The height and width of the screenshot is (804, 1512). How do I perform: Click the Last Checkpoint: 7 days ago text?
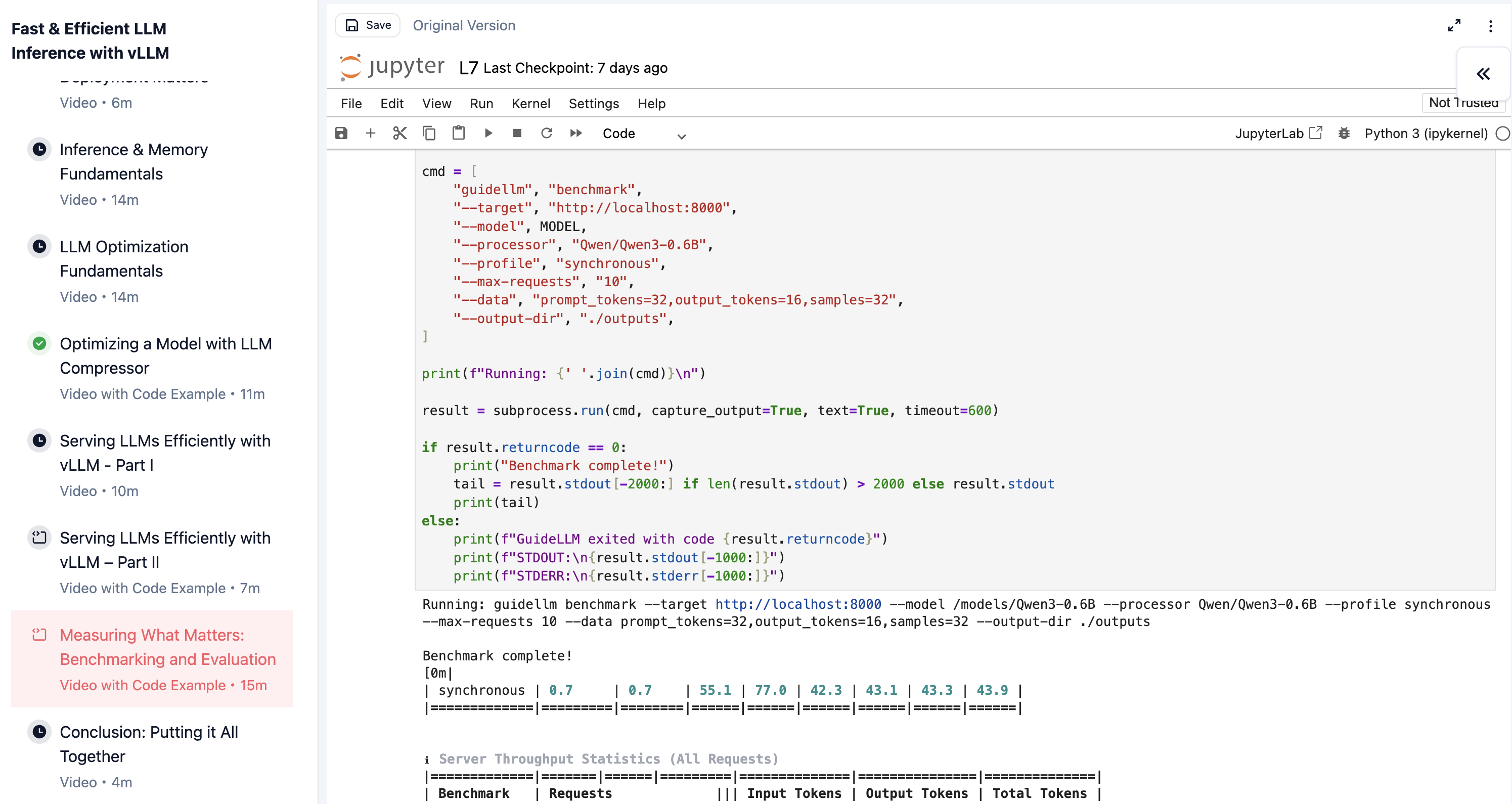(575, 68)
